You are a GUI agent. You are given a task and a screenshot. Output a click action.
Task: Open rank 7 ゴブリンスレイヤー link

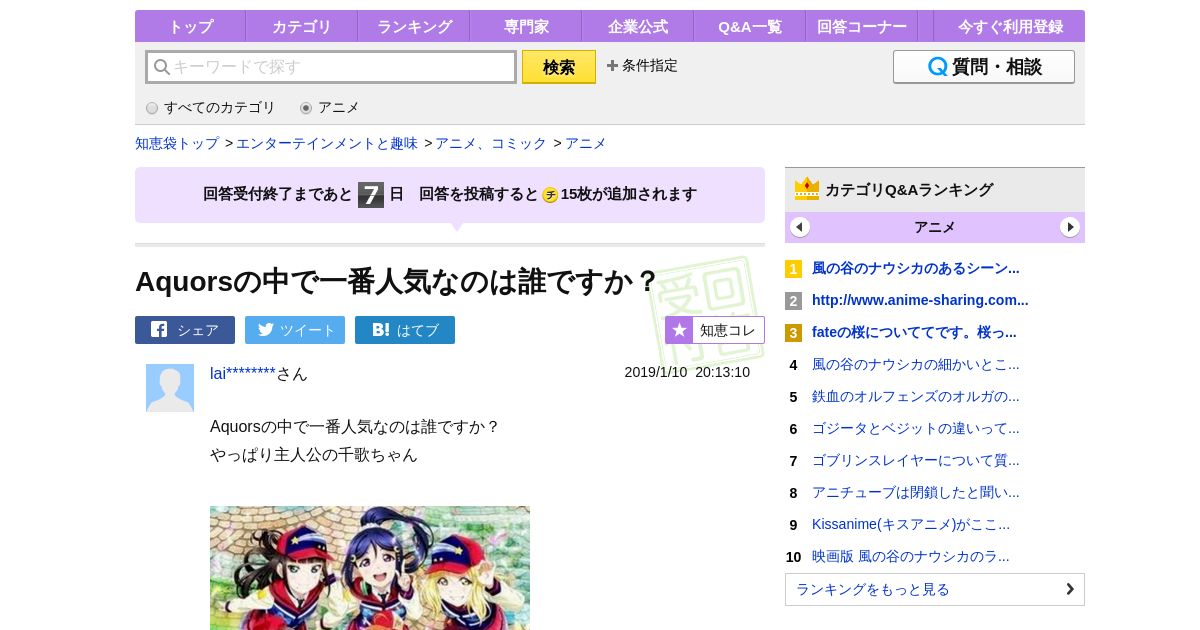(916, 460)
